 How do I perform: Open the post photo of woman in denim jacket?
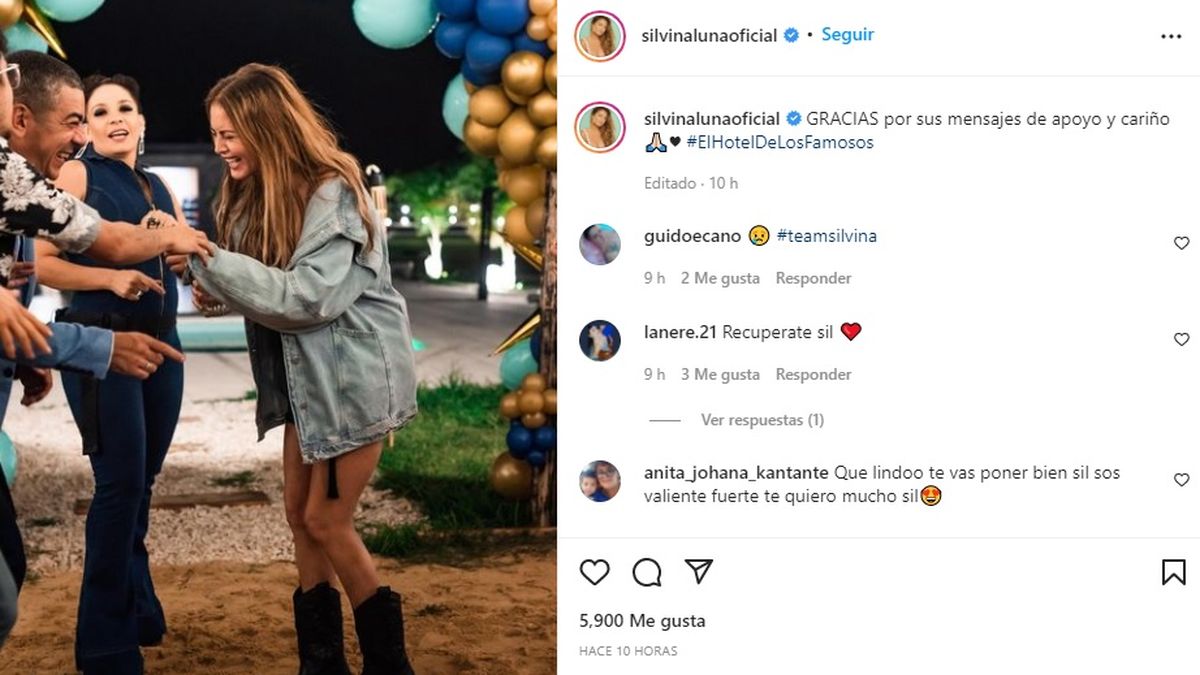coord(278,337)
